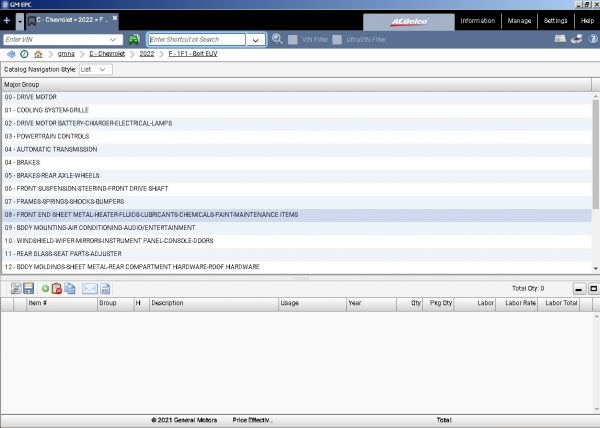Open history with the clock icon

click(x=24, y=54)
